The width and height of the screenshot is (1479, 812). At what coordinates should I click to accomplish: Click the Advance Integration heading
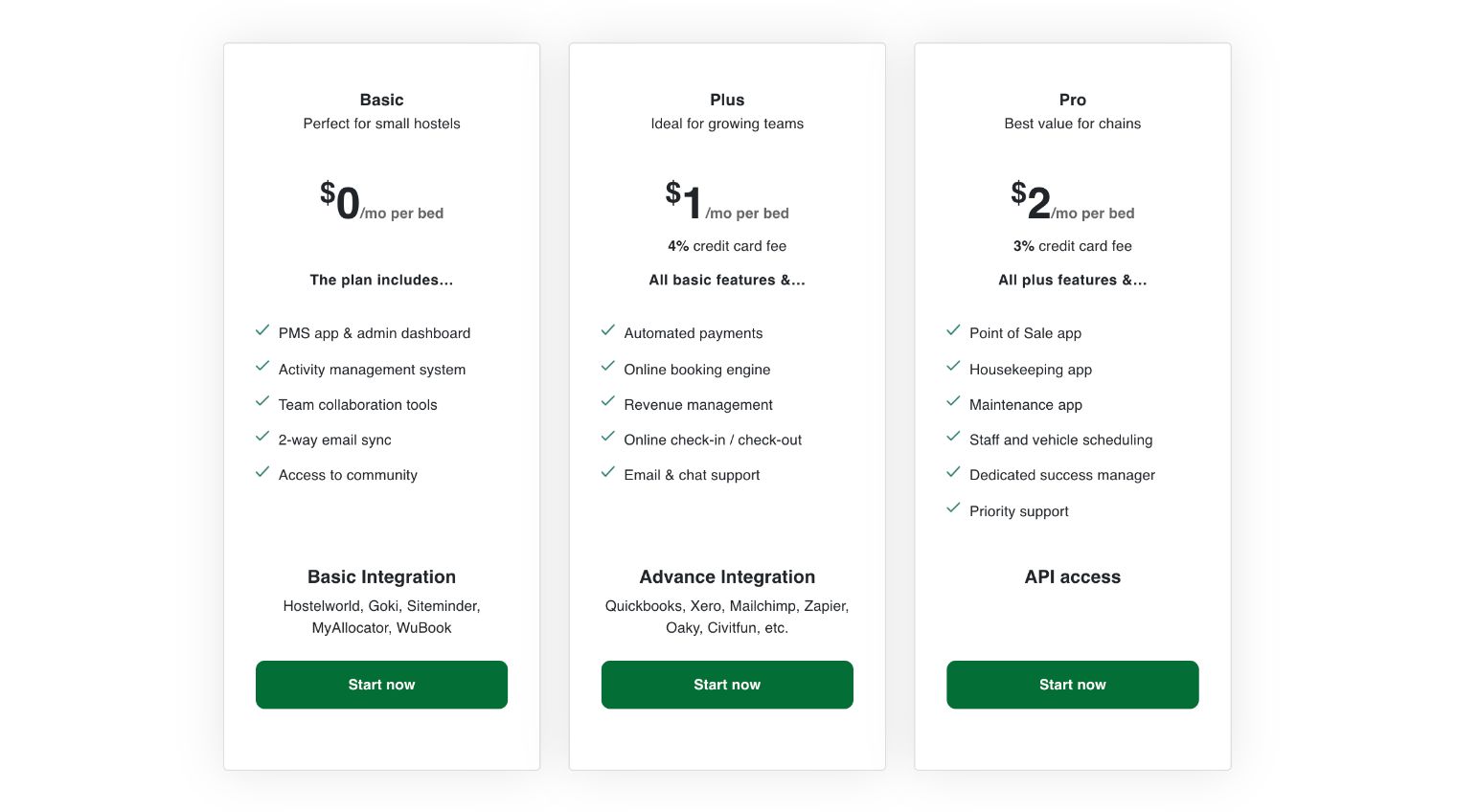click(727, 576)
